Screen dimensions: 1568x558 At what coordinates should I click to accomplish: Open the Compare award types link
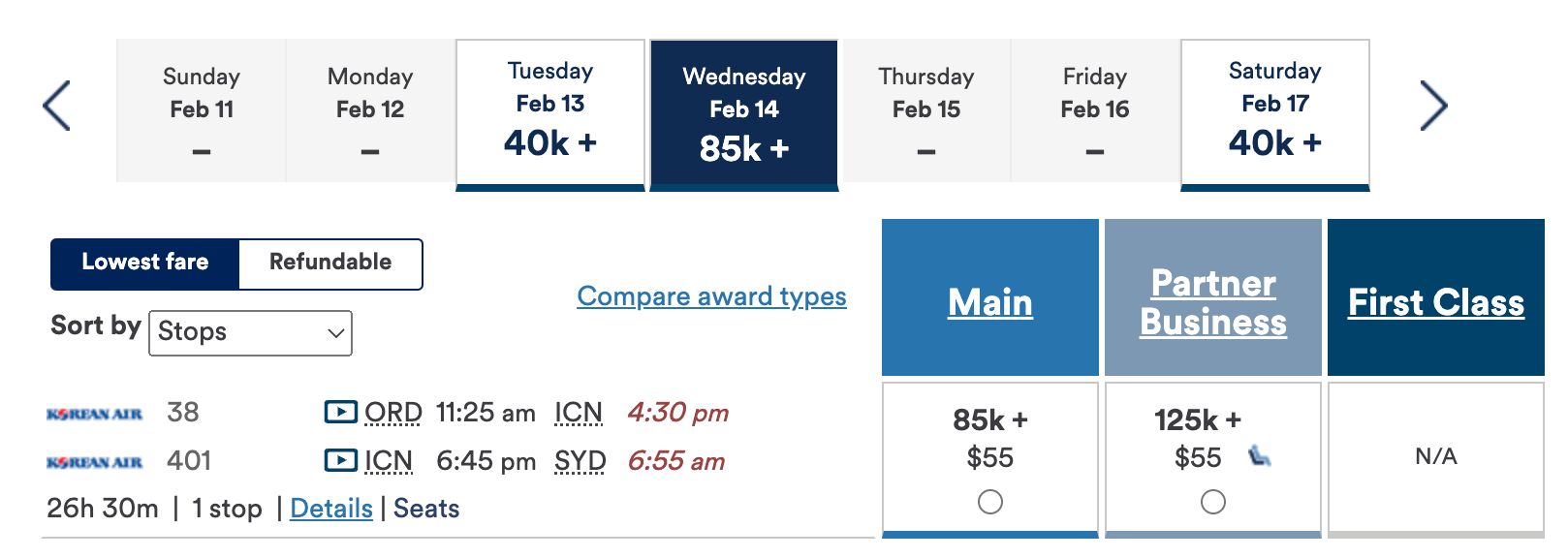pyautogui.click(x=712, y=297)
